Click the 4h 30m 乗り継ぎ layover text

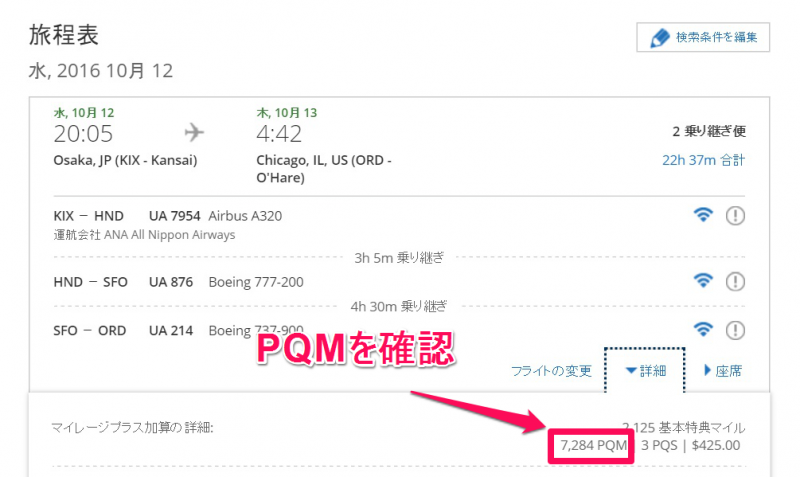coord(398,306)
